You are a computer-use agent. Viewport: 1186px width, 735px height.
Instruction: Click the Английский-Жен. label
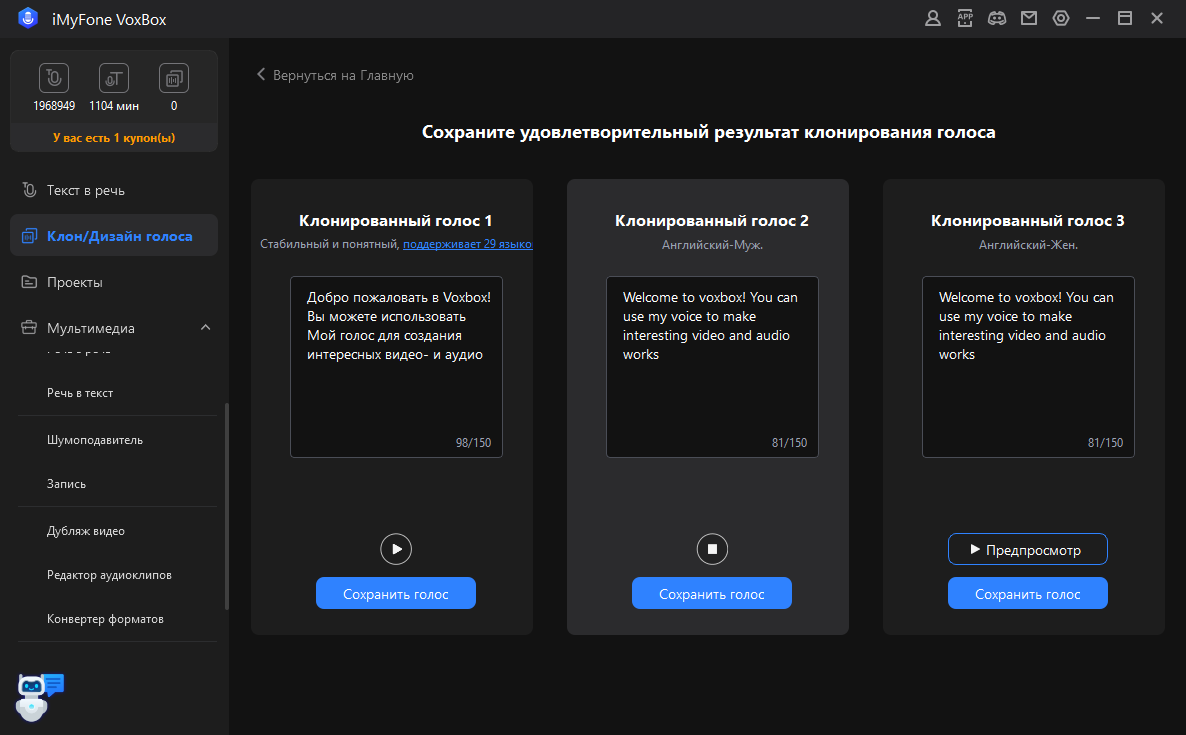(x=1028, y=245)
